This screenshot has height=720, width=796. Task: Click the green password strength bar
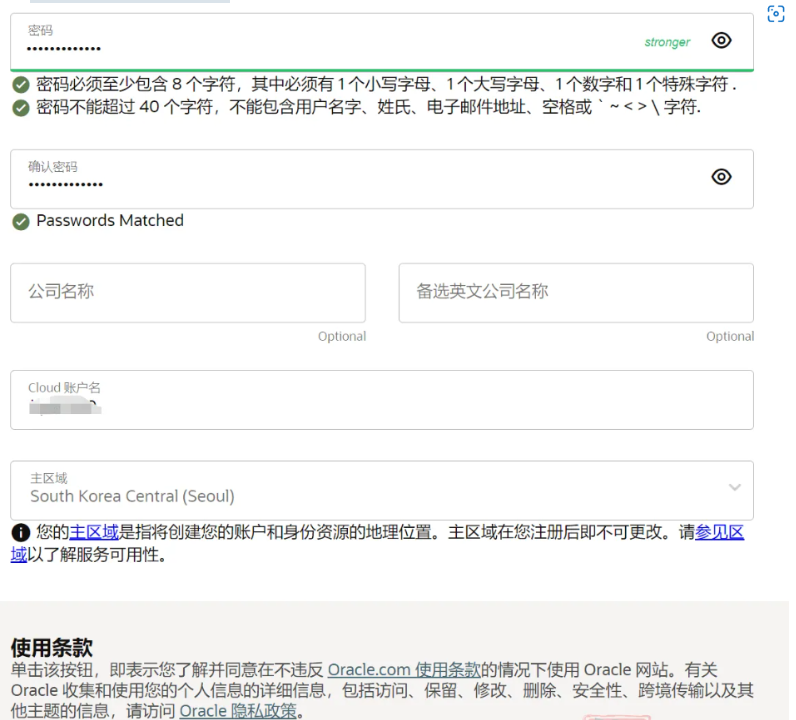[x=381, y=71]
